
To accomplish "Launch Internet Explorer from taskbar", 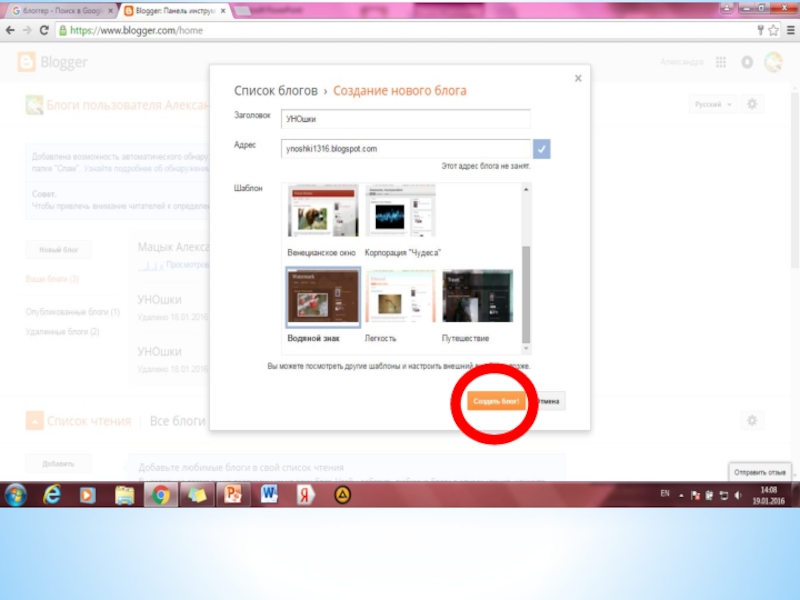I will (x=52, y=495).
